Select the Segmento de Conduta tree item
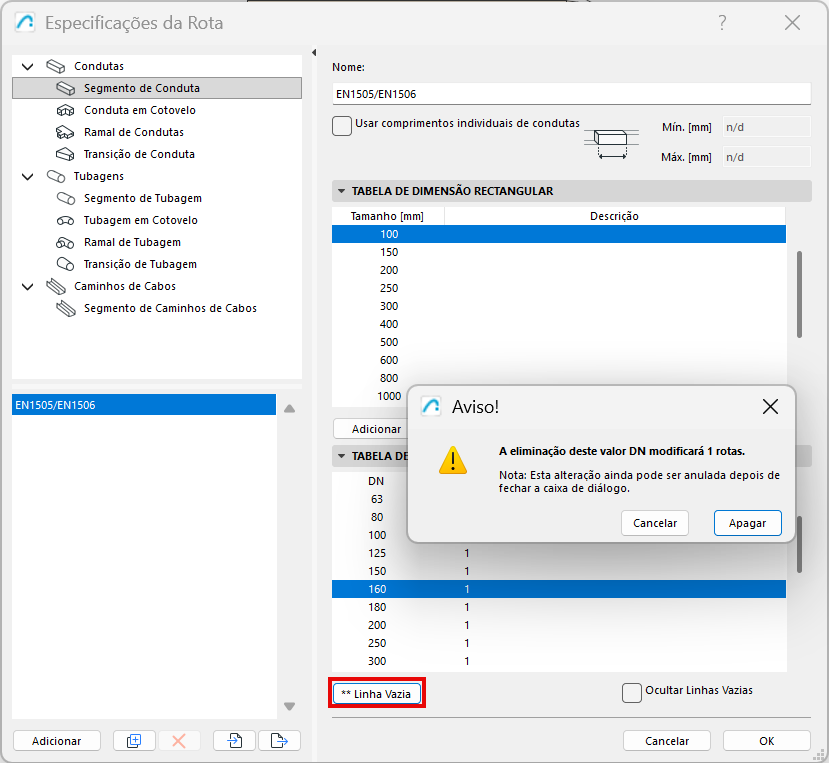Screen dimensions: 829x763 pyautogui.click(x=157, y=88)
